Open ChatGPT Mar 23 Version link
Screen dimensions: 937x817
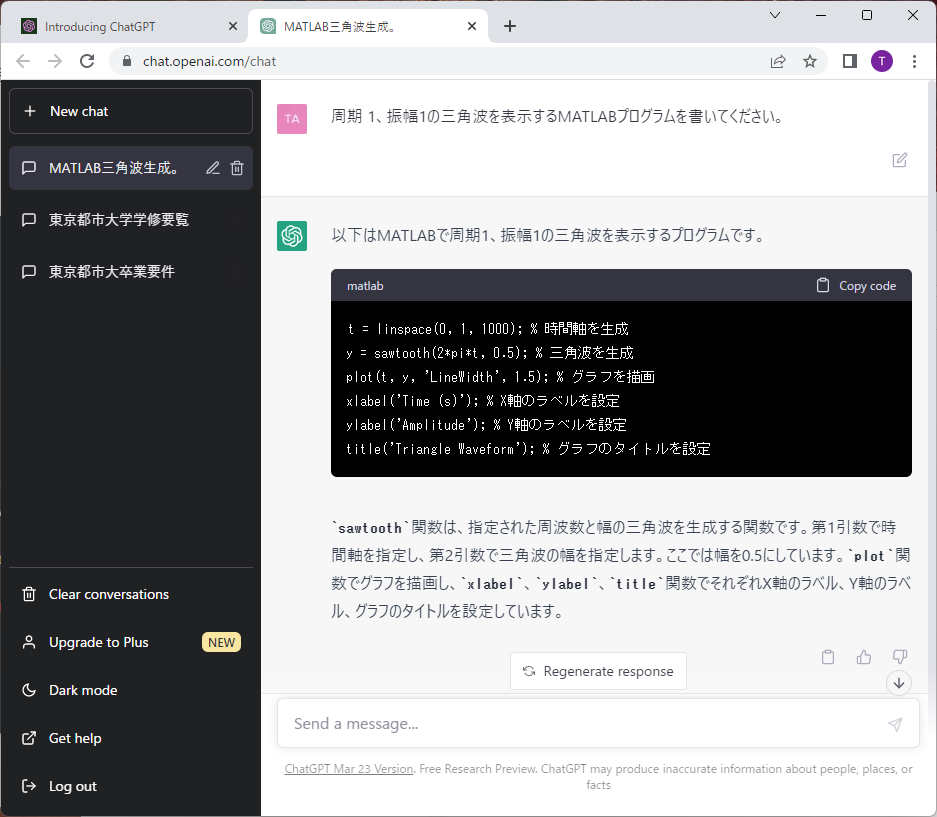[349, 769]
